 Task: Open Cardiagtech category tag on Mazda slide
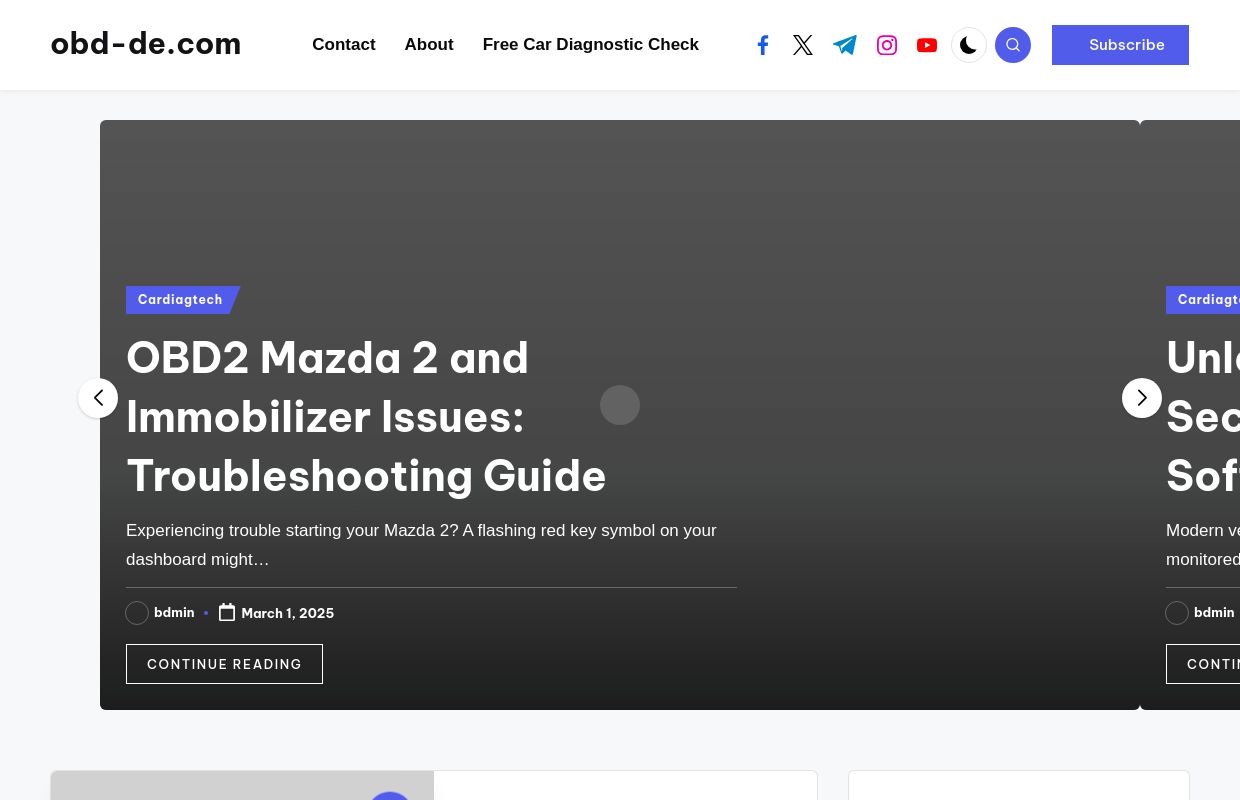(181, 300)
